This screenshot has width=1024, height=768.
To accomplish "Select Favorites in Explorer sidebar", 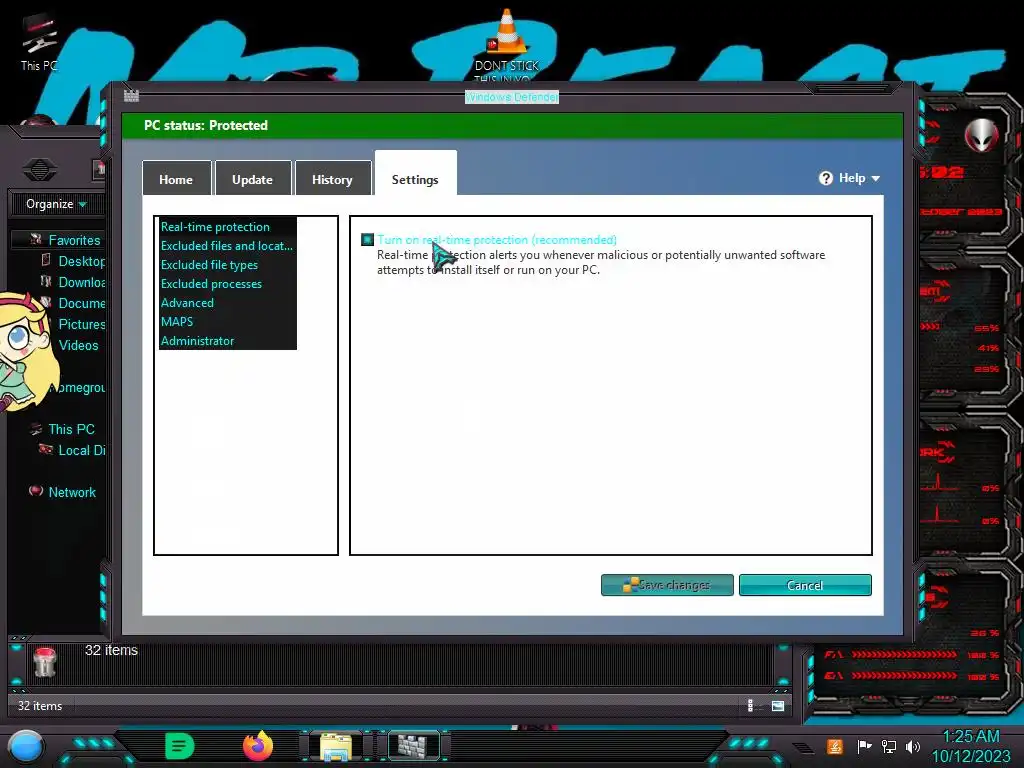I will point(74,240).
